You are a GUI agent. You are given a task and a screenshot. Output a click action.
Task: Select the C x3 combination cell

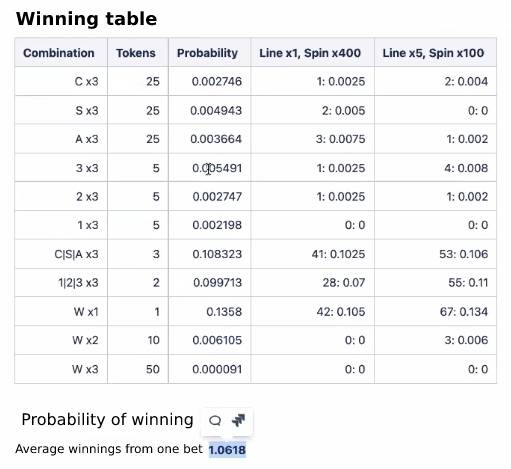pyautogui.click(x=61, y=81)
